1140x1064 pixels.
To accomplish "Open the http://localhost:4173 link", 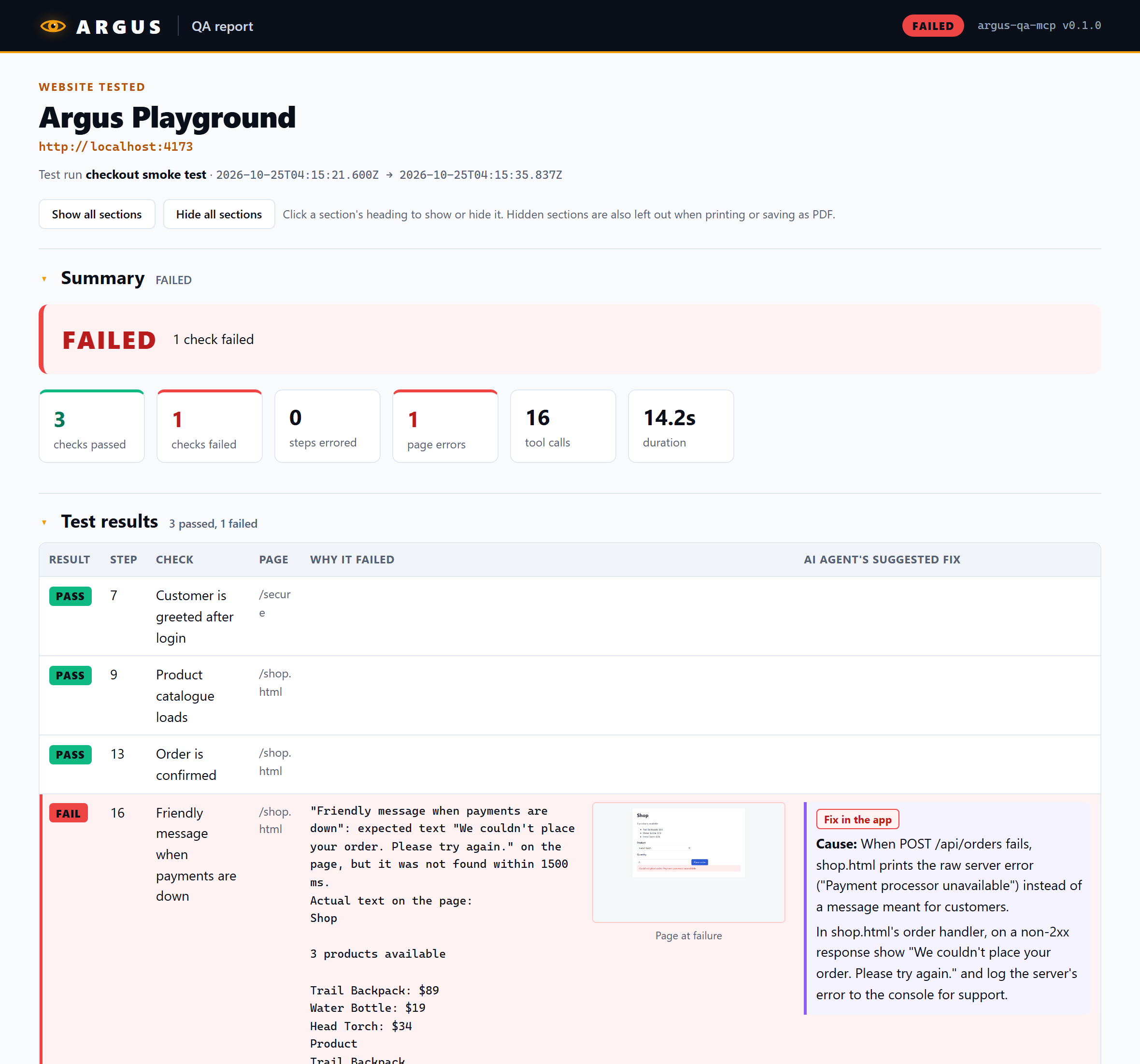I will (116, 146).
